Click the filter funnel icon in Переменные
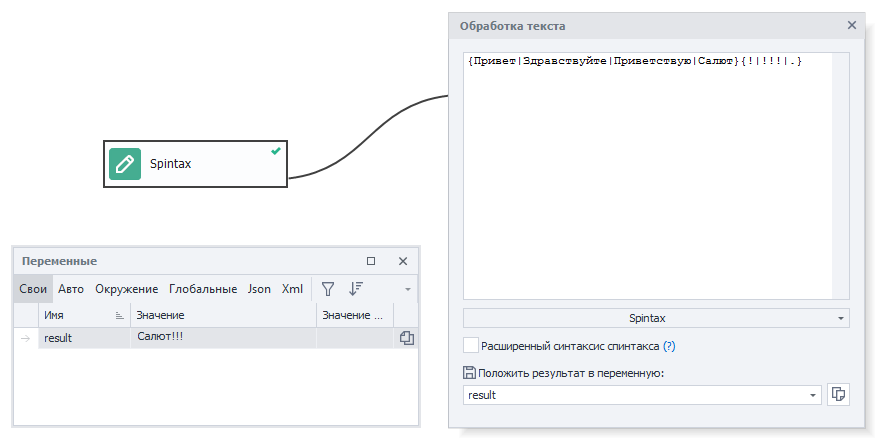This screenshot has width=876, height=440. (327, 289)
